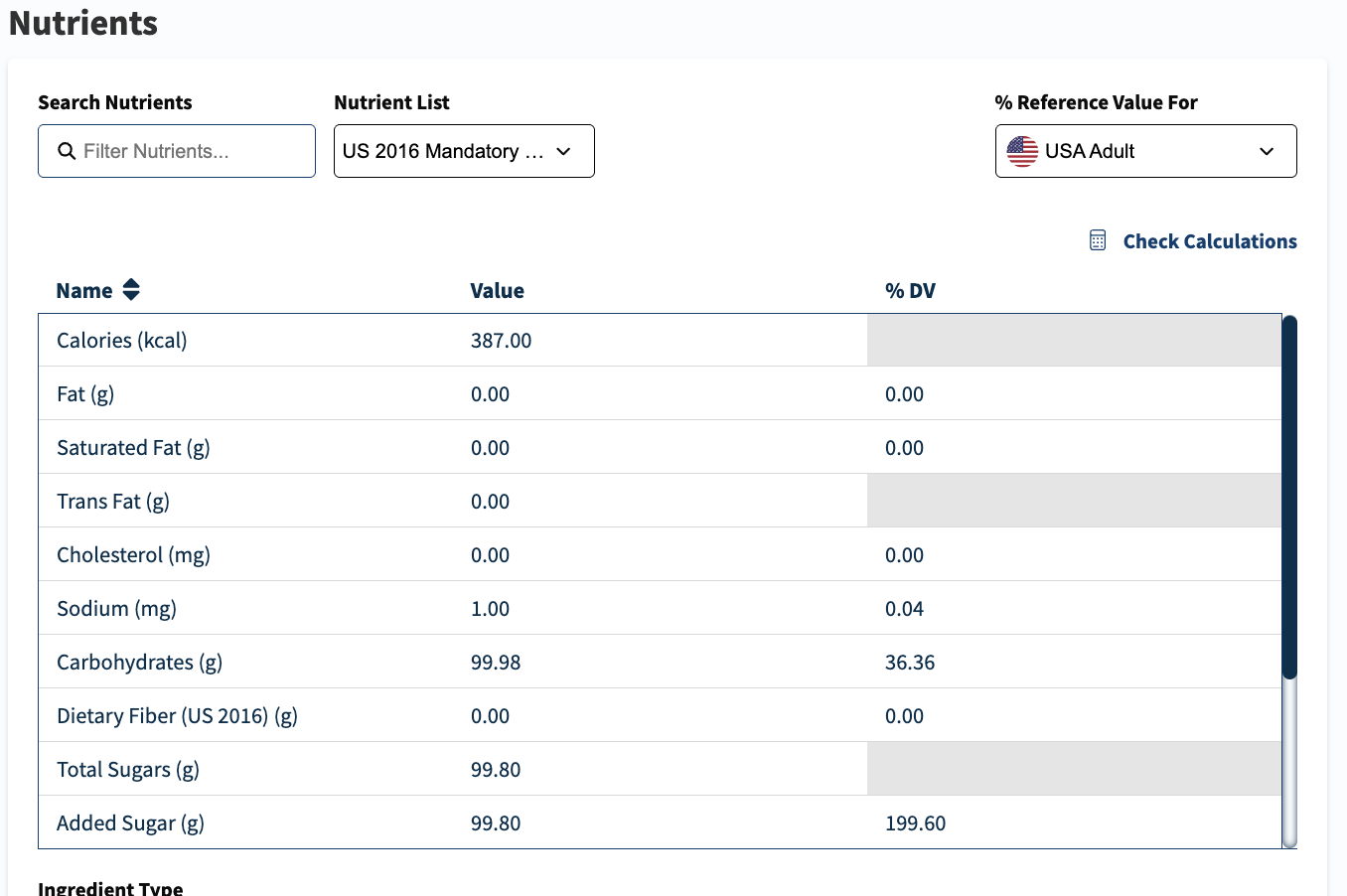Viewport: 1347px width, 896px height.
Task: Select the Name column header
Action: [84, 291]
